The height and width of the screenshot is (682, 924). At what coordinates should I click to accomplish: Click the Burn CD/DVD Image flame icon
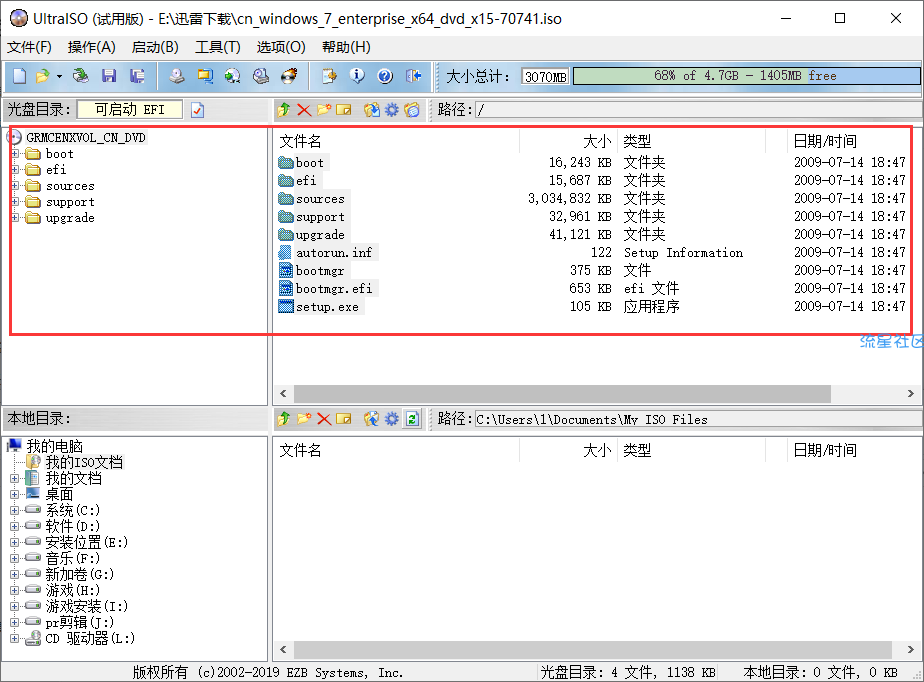point(289,76)
